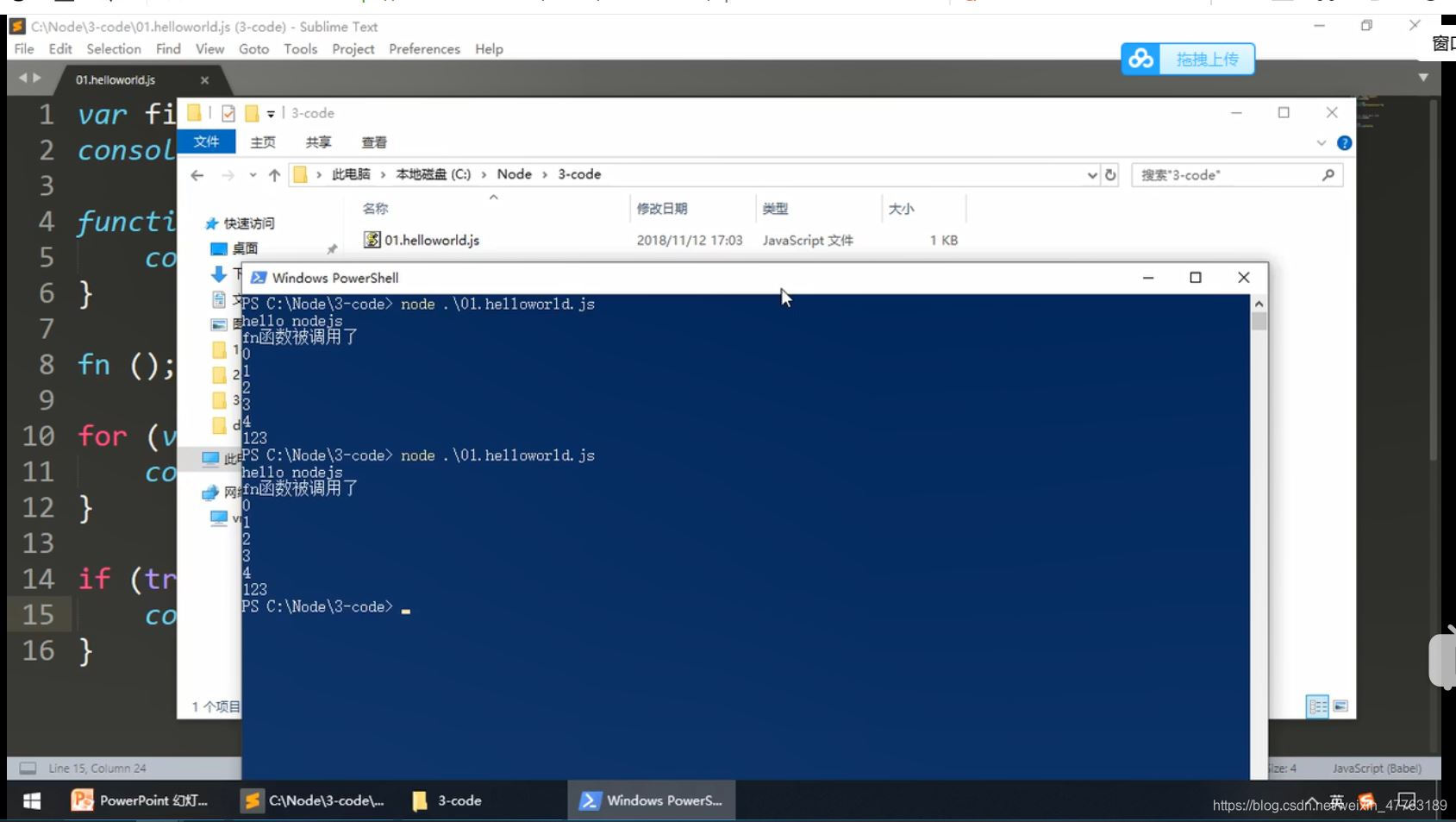Screen dimensions: 1456x822
Task: Close the 01.helloworld.js tab in Sublime
Action: coord(204,80)
